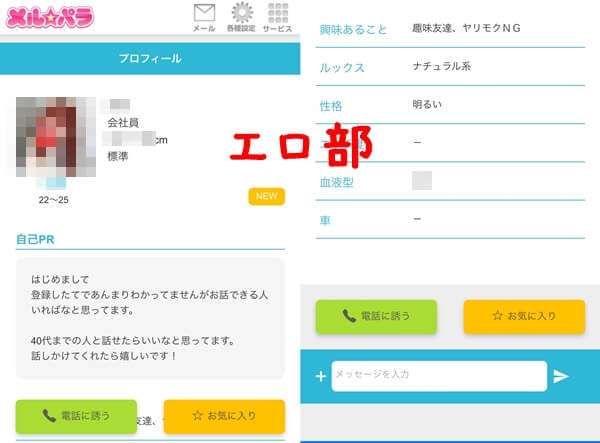The width and height of the screenshot is (600, 443).
Task: Open the blurred profile photo
Action: click(x=56, y=137)
